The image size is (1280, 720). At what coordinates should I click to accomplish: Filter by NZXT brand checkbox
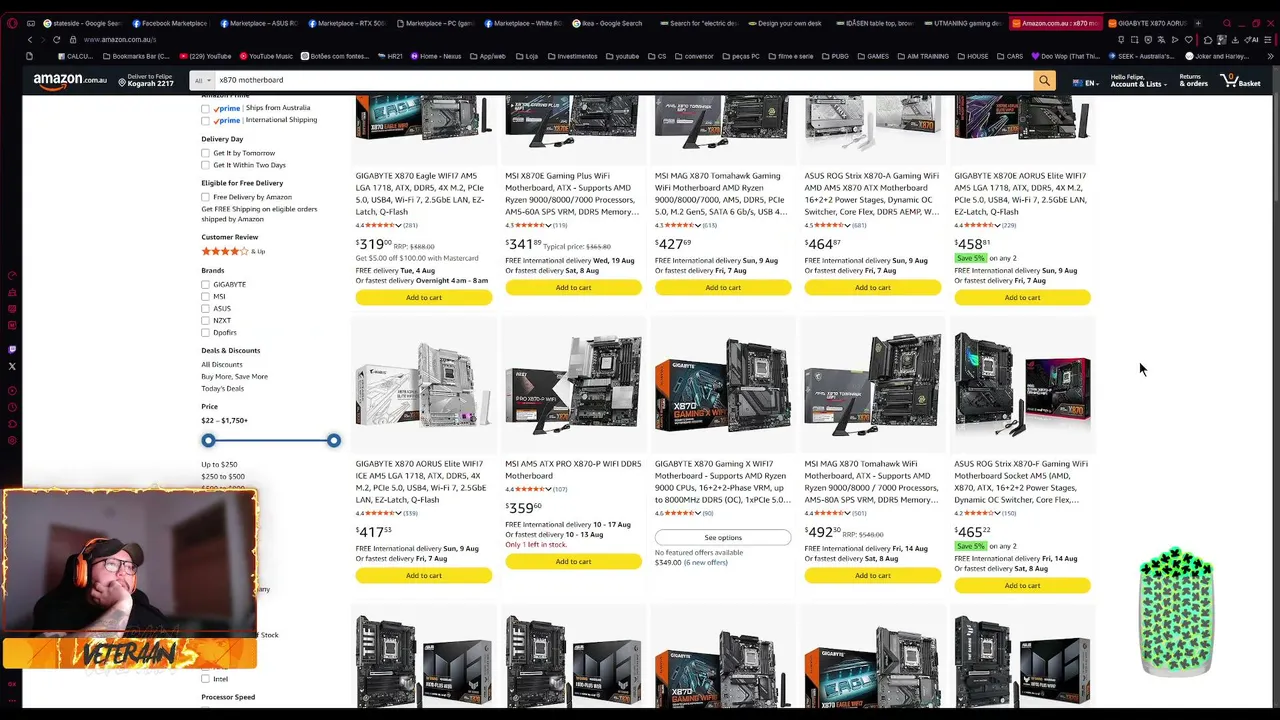(x=205, y=320)
